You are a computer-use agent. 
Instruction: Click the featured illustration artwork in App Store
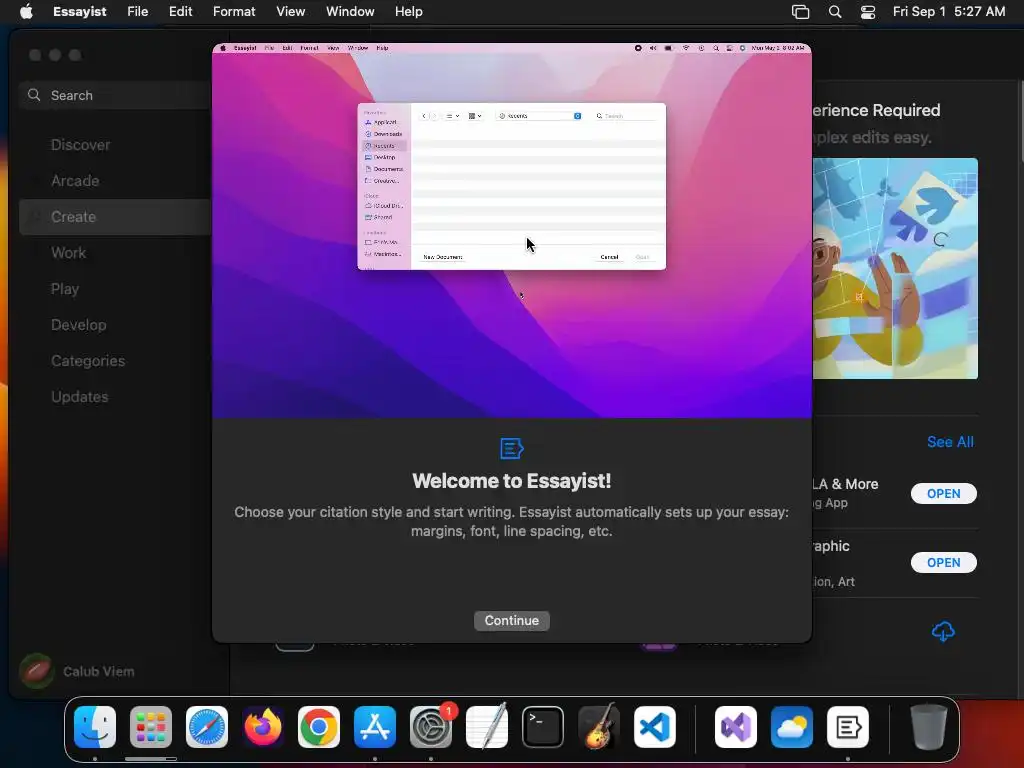tap(895, 268)
